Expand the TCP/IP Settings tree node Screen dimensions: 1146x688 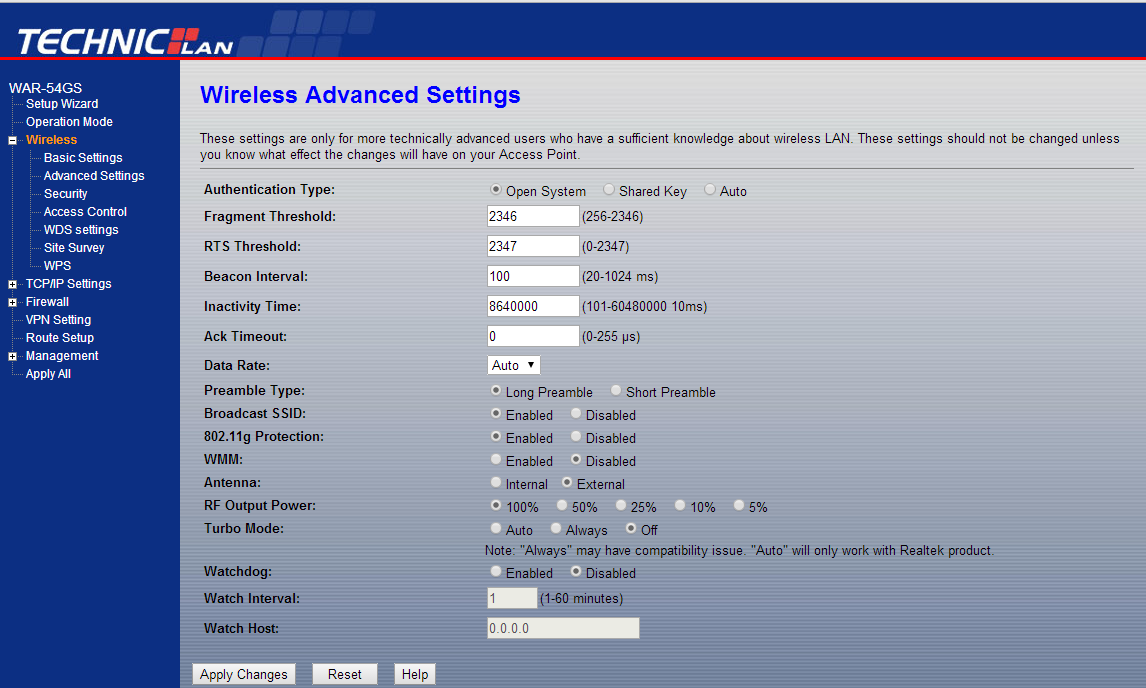pos(12,284)
